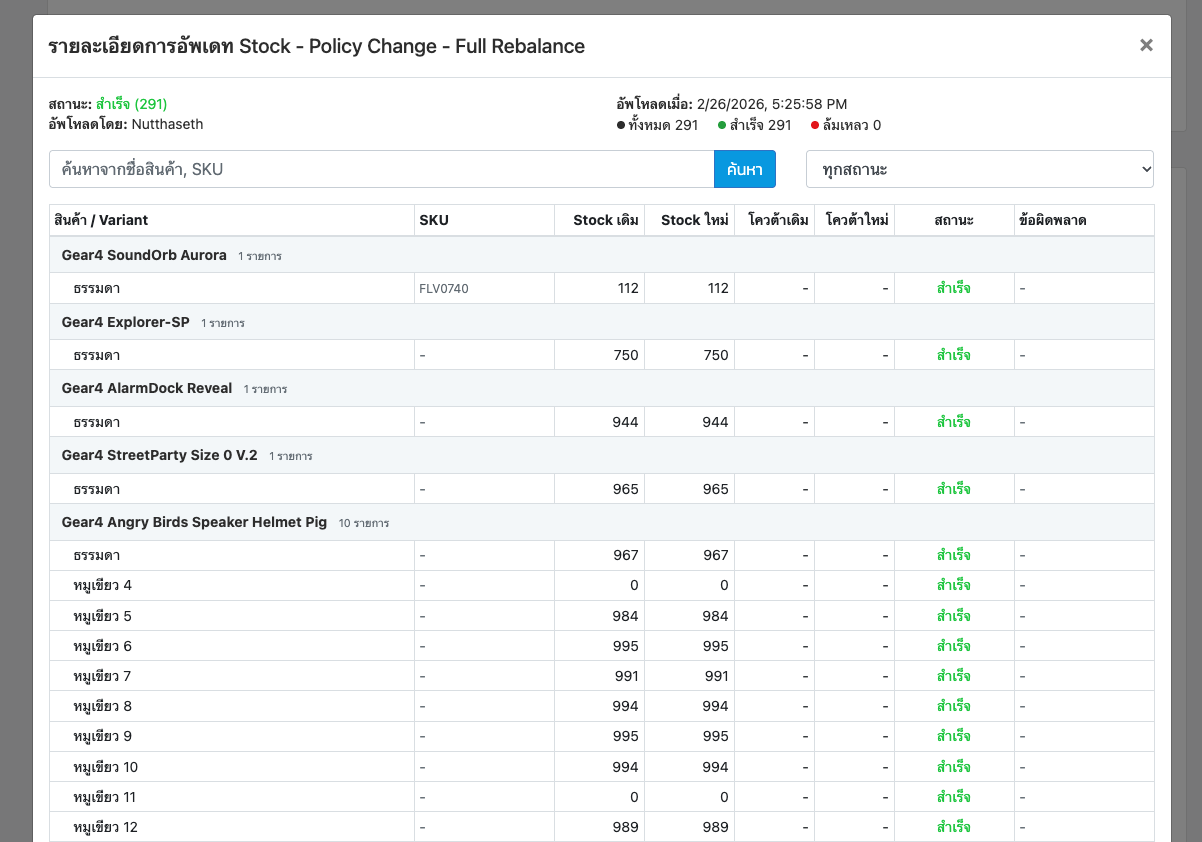1202x842 pixels.
Task: Click the ล้มเหลว 0 failed counter
Action: coord(846,125)
